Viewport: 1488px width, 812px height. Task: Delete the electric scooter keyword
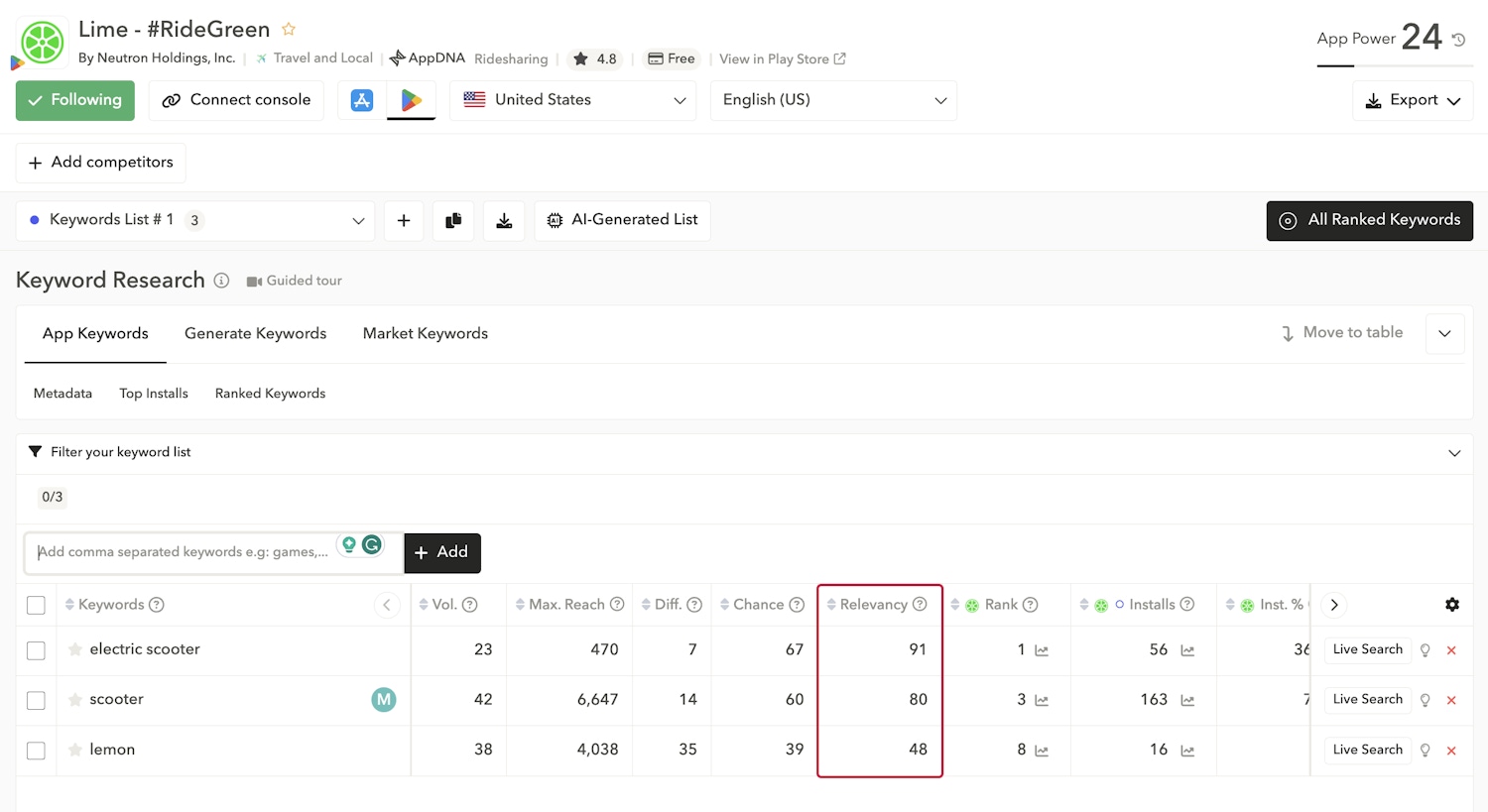pos(1451,650)
